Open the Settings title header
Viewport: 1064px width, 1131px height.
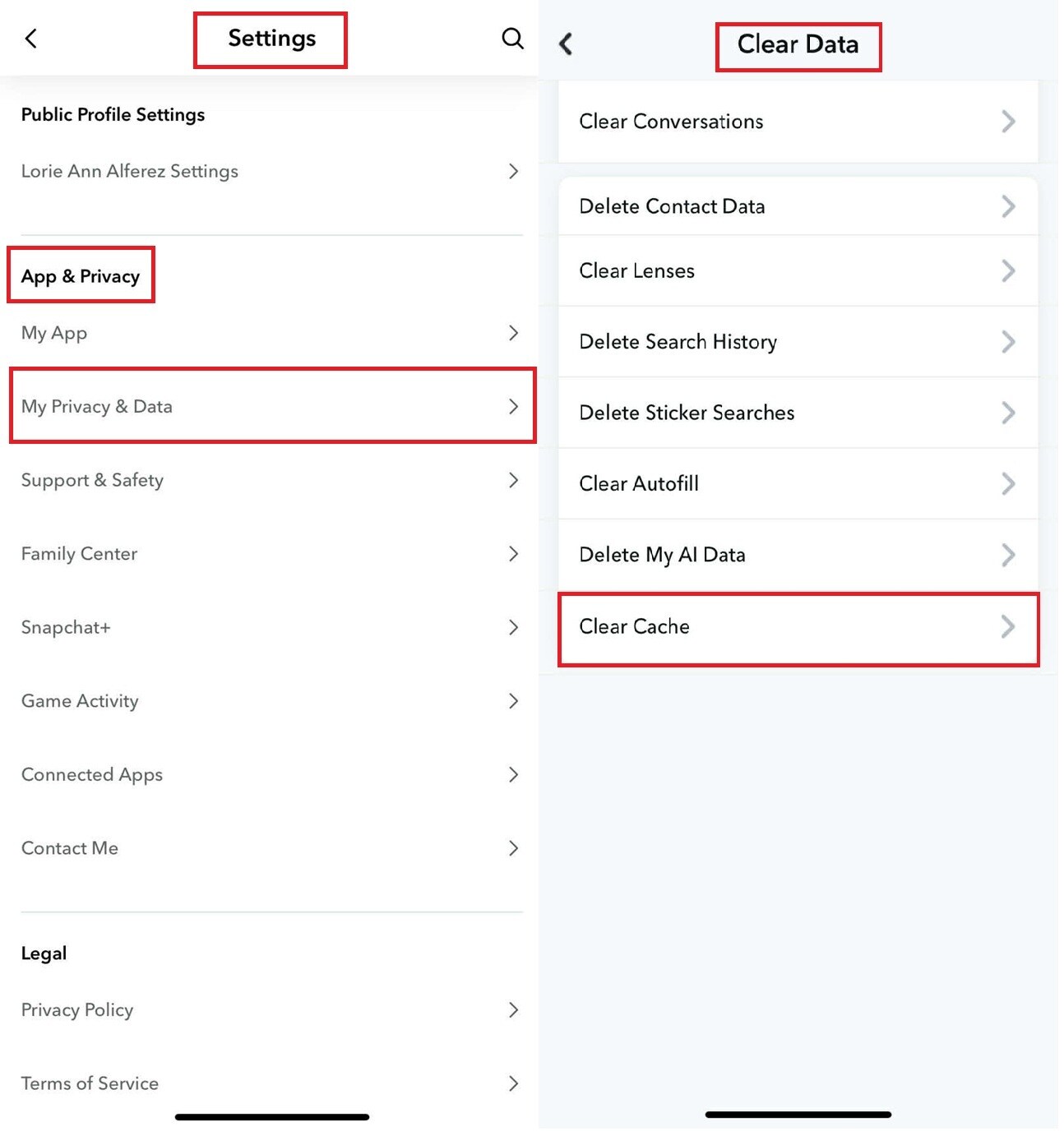pyautogui.click(x=271, y=38)
